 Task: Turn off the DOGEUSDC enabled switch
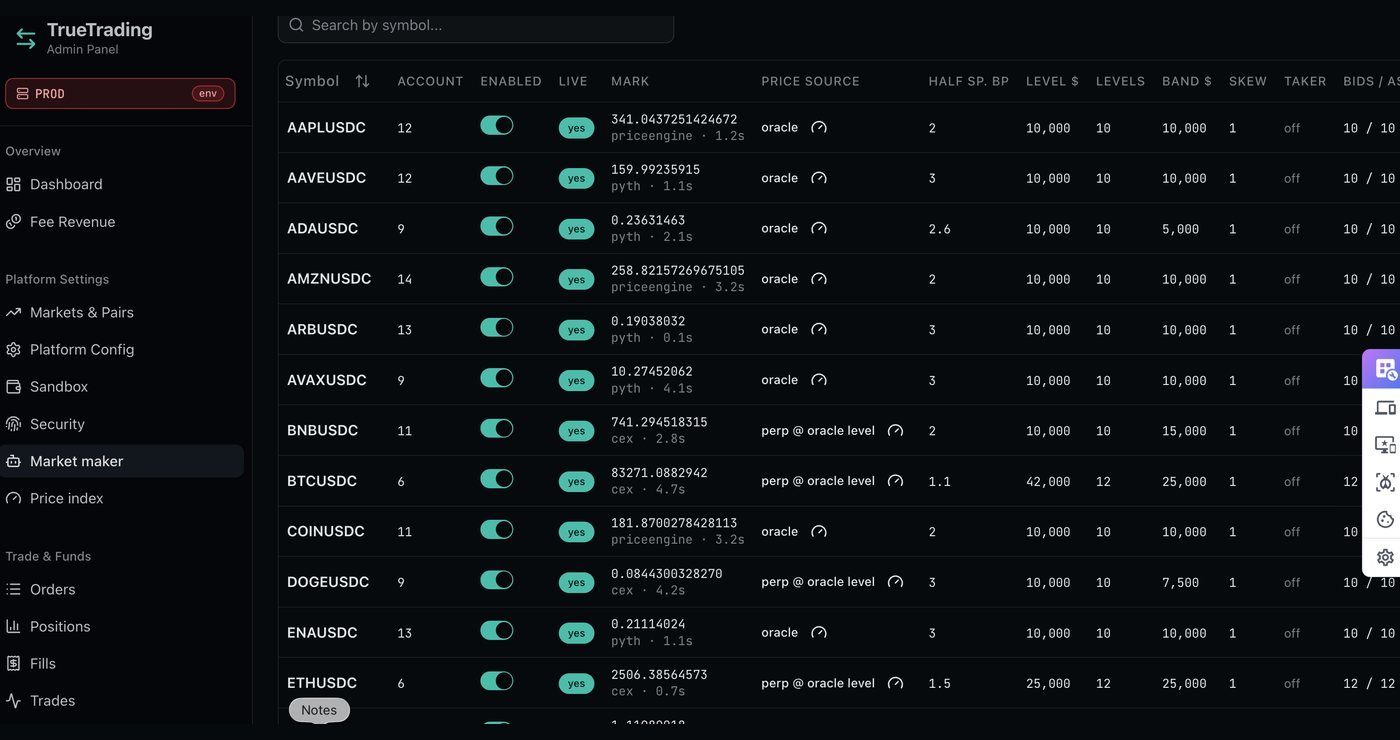tap(497, 580)
